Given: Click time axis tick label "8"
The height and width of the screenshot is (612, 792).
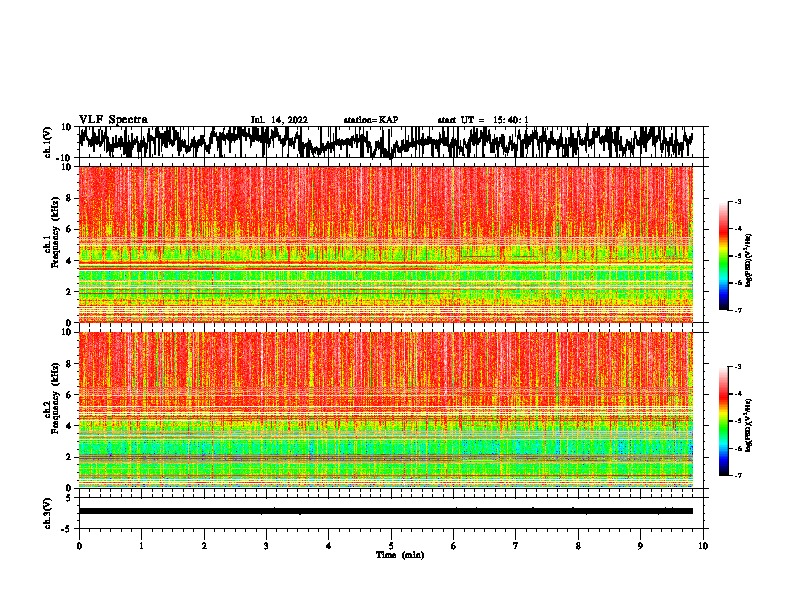Looking at the screenshot, I should (x=578, y=546).
